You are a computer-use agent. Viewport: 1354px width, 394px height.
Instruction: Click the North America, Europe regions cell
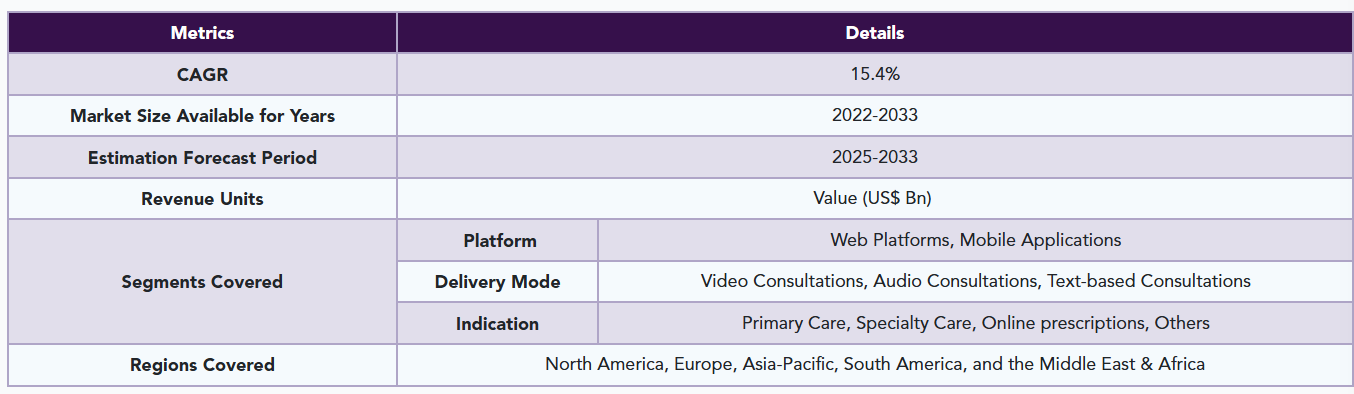(x=875, y=365)
